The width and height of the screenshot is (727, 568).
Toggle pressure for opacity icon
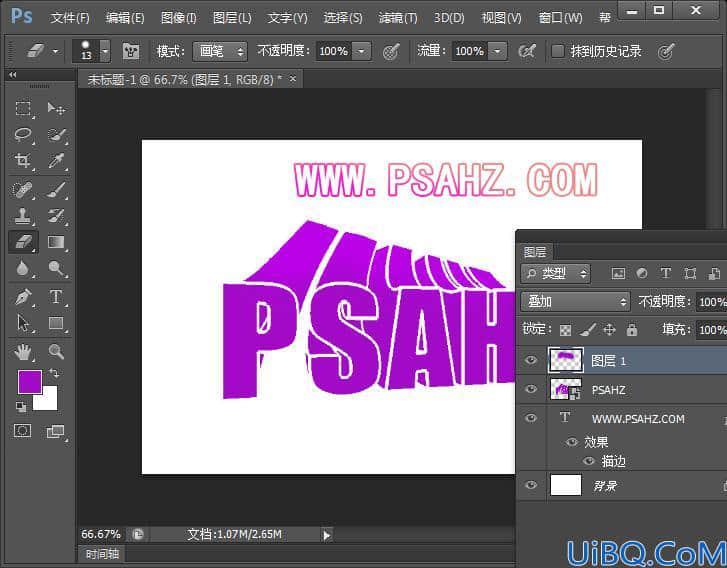[391, 51]
